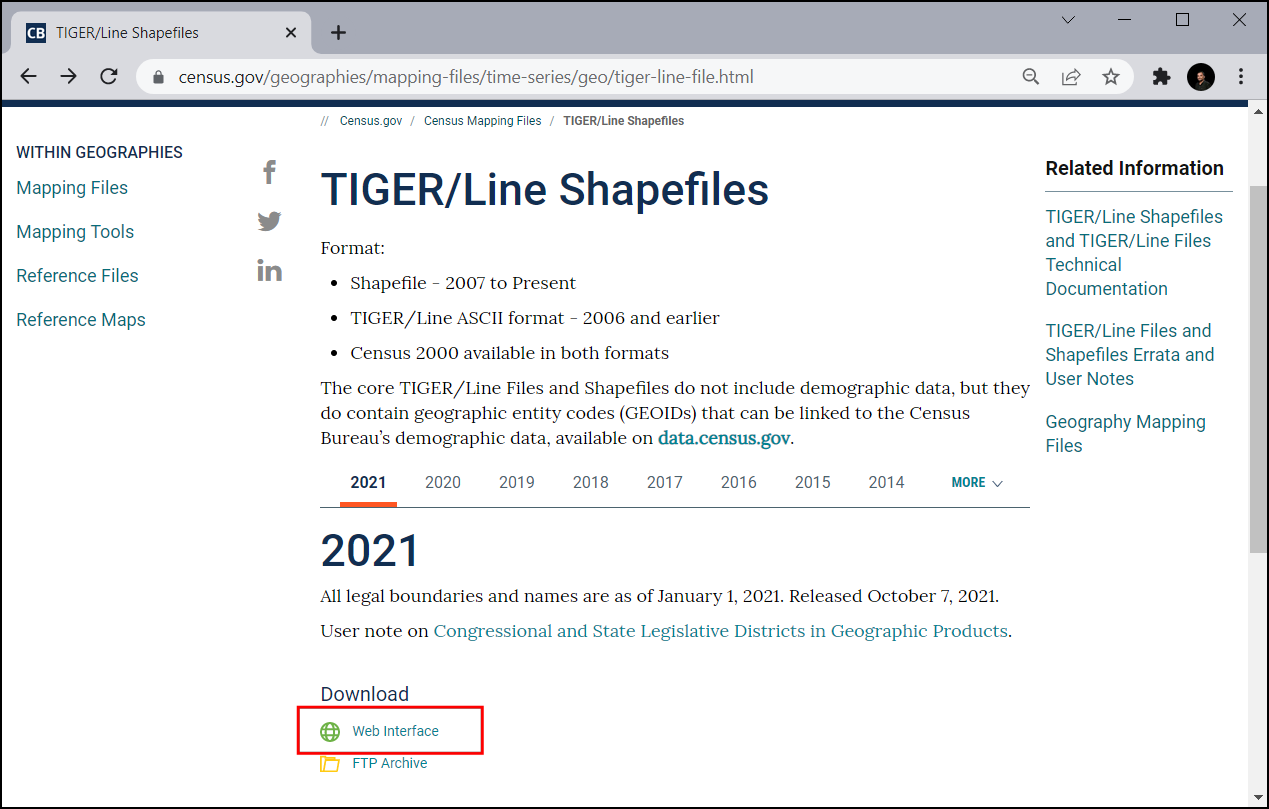Share page via Facebook icon
Viewport: 1269px width, 809px height.
point(269,172)
